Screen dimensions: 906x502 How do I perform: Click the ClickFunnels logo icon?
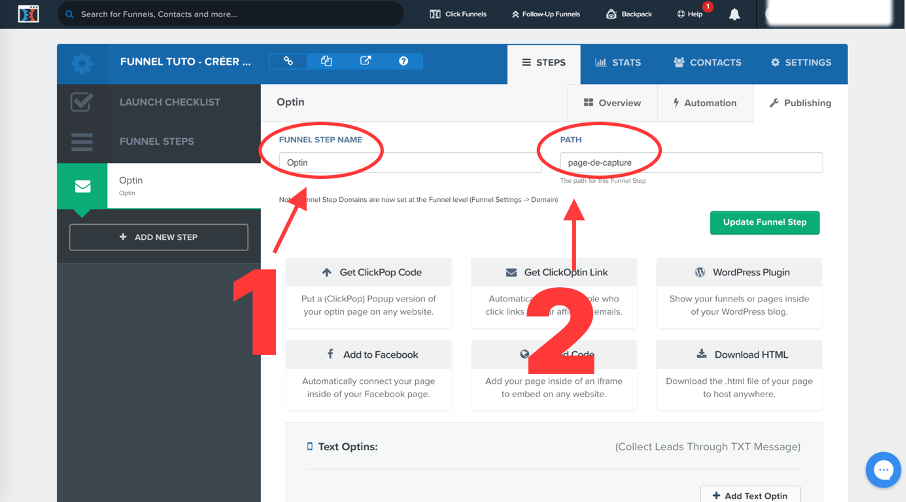(28, 14)
